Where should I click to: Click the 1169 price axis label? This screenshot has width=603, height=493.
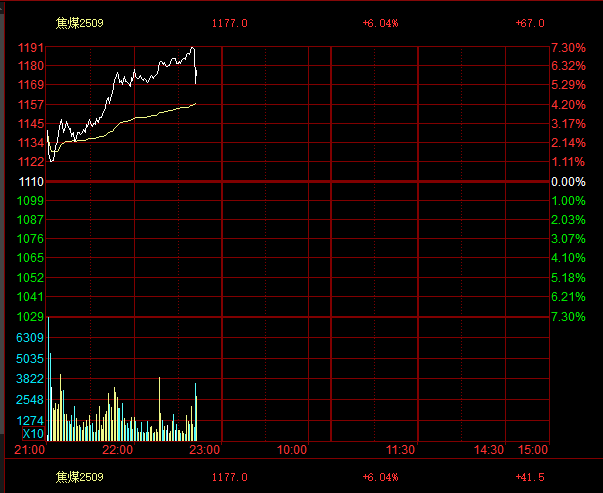coord(31,85)
